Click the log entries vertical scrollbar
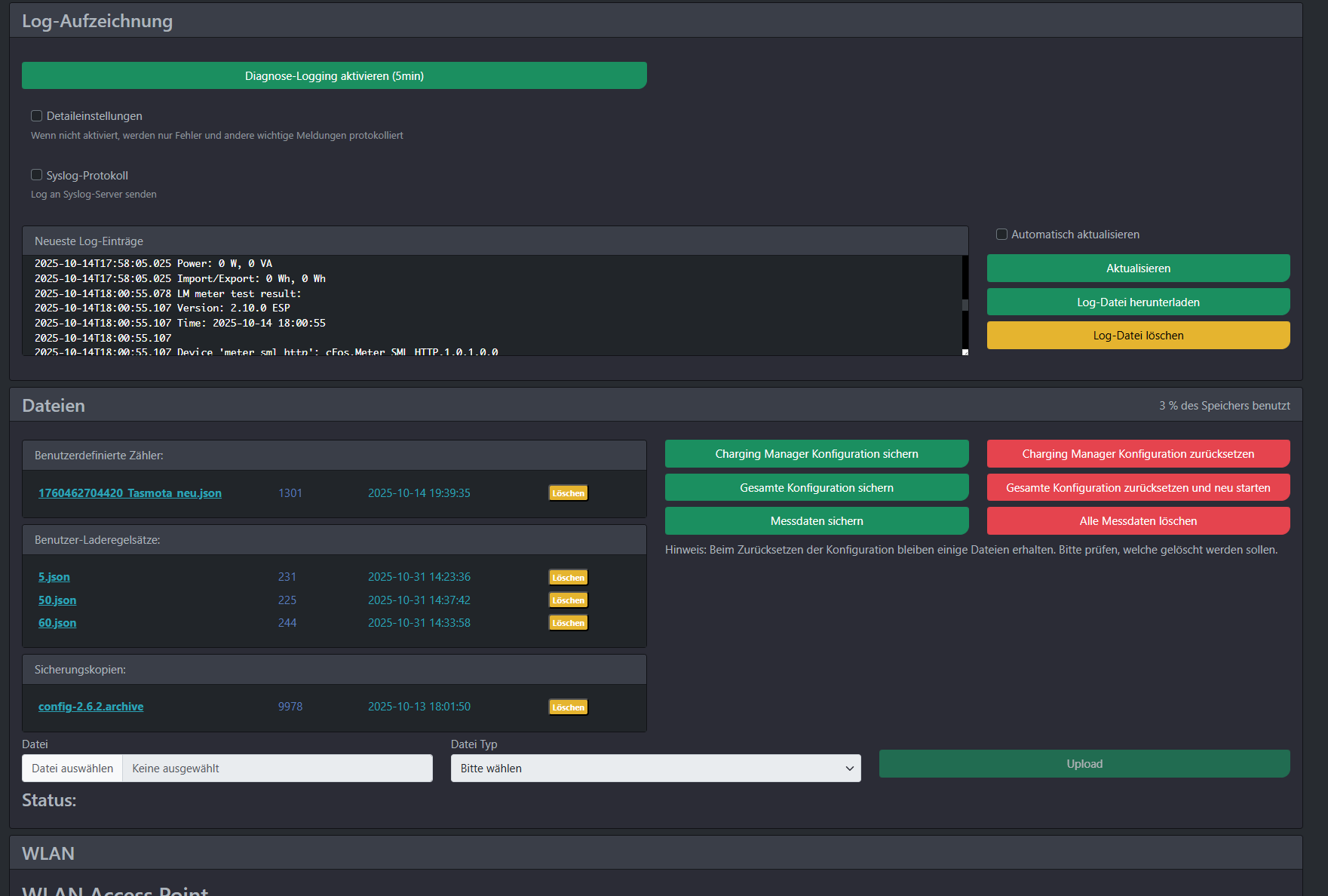This screenshot has height=896, width=1328. tap(965, 305)
